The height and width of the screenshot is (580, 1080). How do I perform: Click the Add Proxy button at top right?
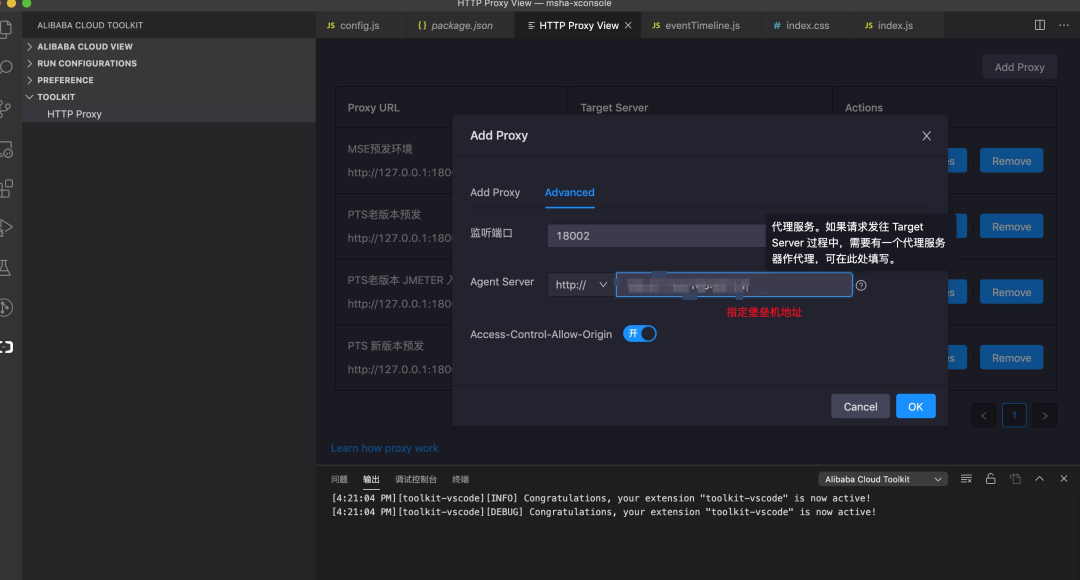(x=1019, y=67)
